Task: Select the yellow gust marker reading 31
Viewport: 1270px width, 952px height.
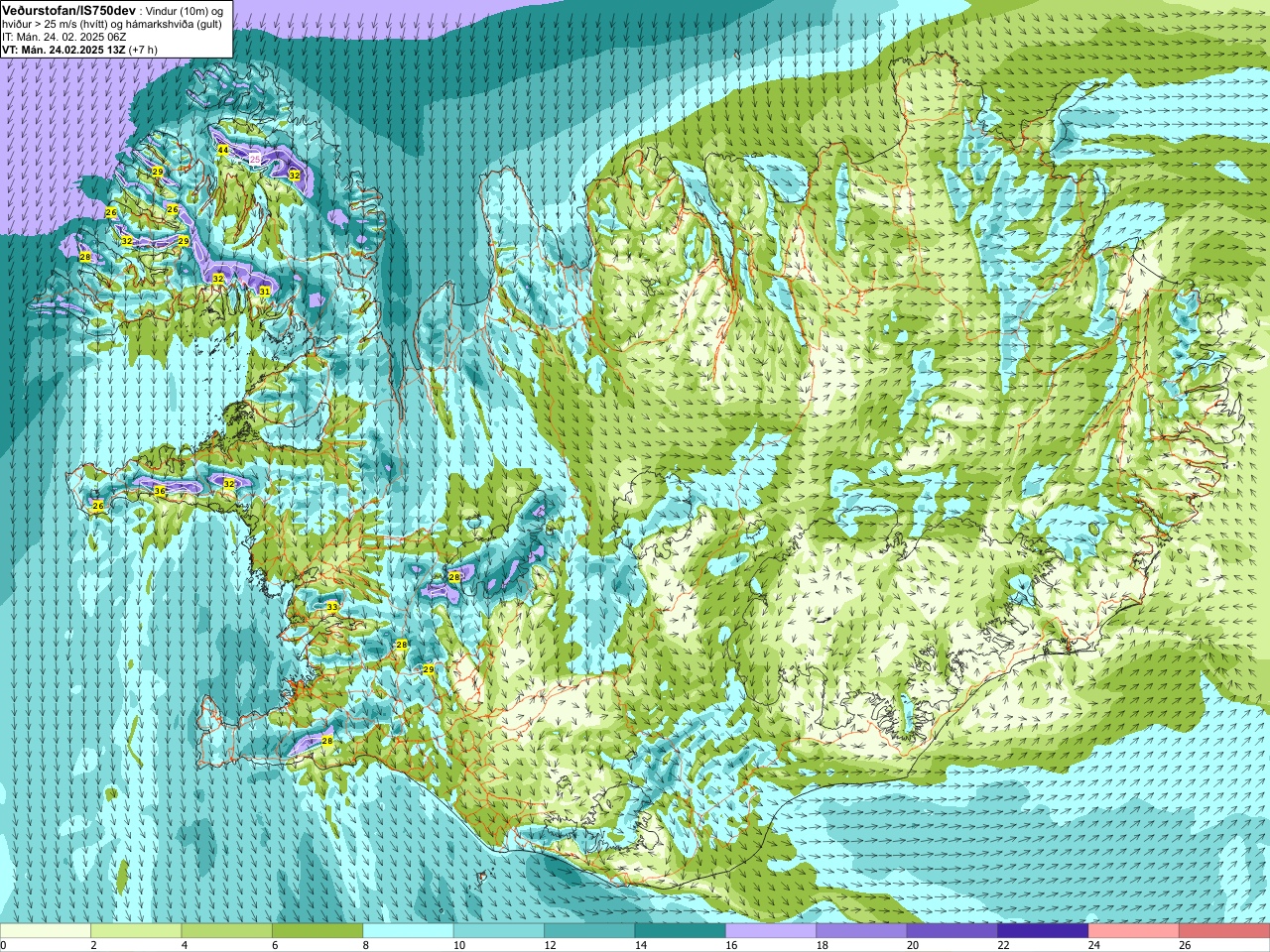Action: pyautogui.click(x=265, y=291)
